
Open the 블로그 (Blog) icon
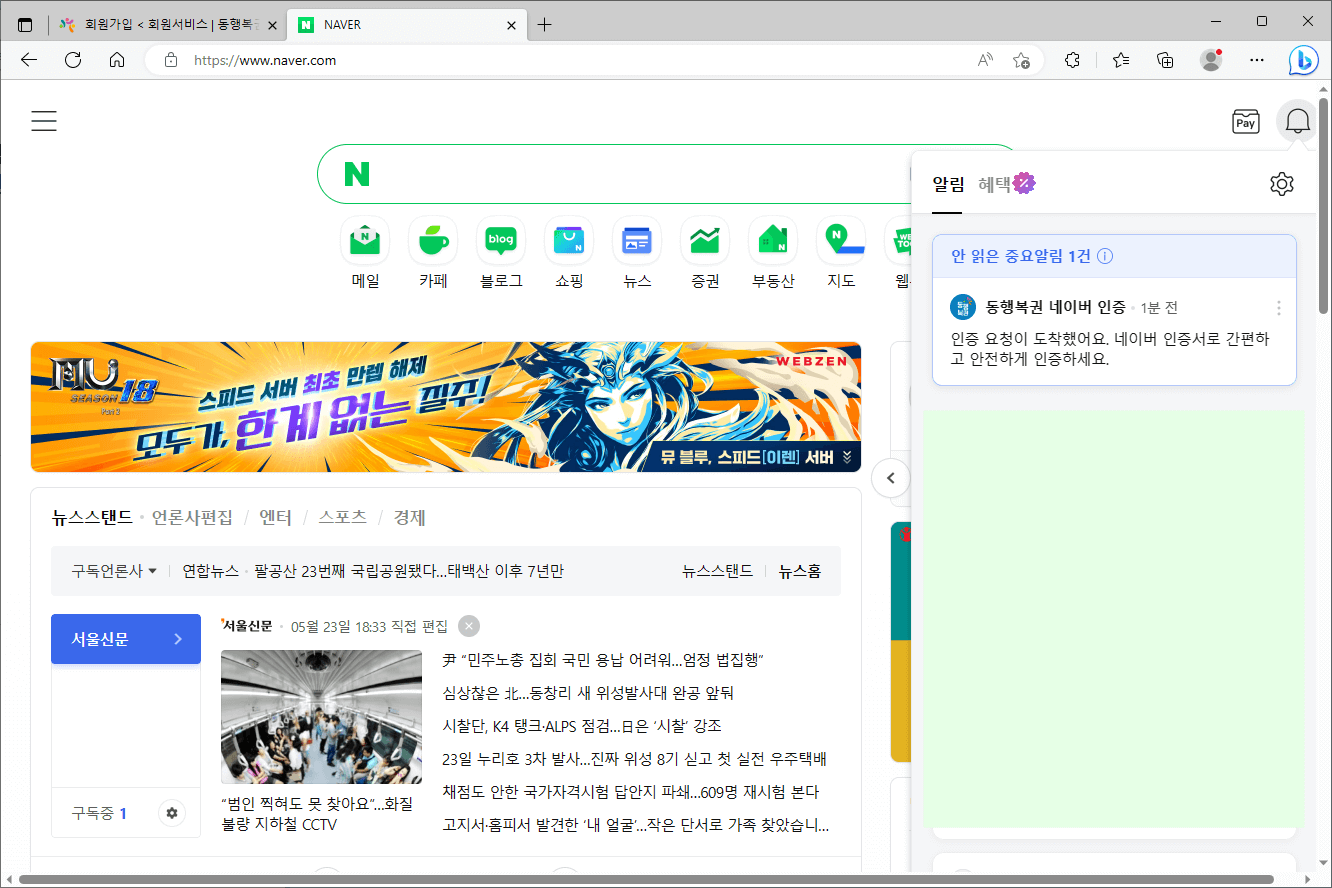(500, 240)
